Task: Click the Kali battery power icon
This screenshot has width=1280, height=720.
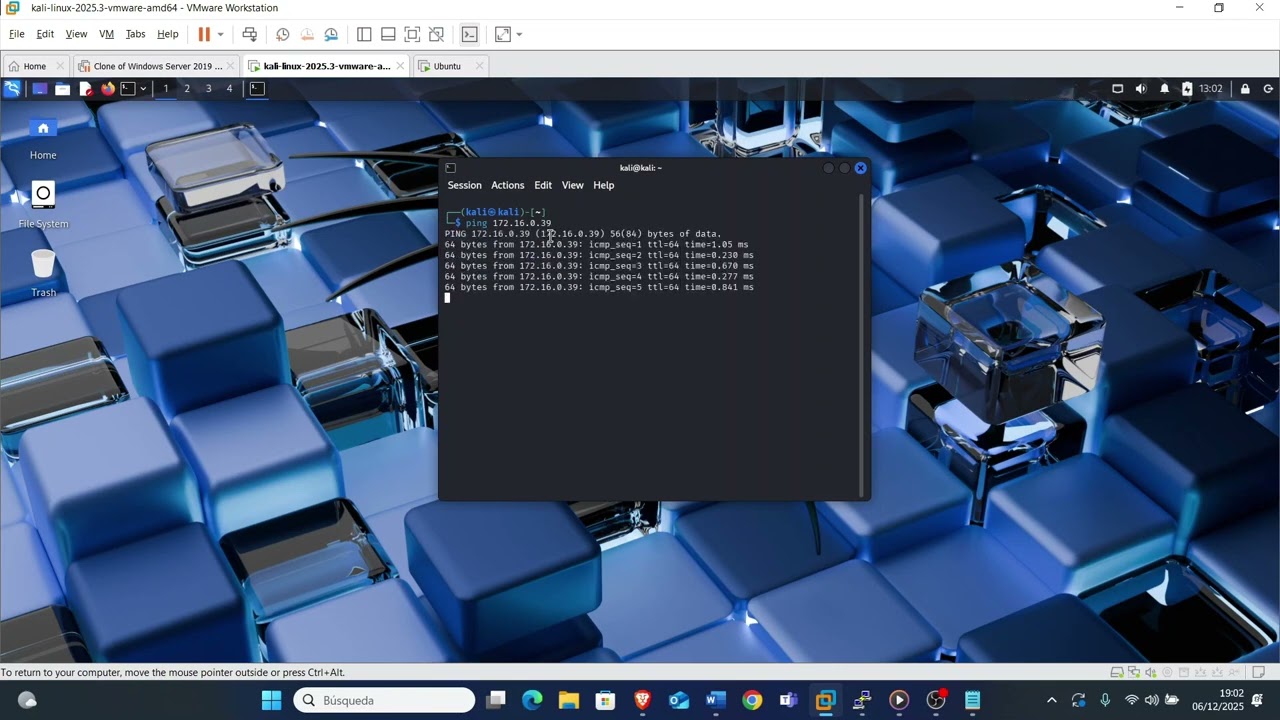Action: point(1187,89)
